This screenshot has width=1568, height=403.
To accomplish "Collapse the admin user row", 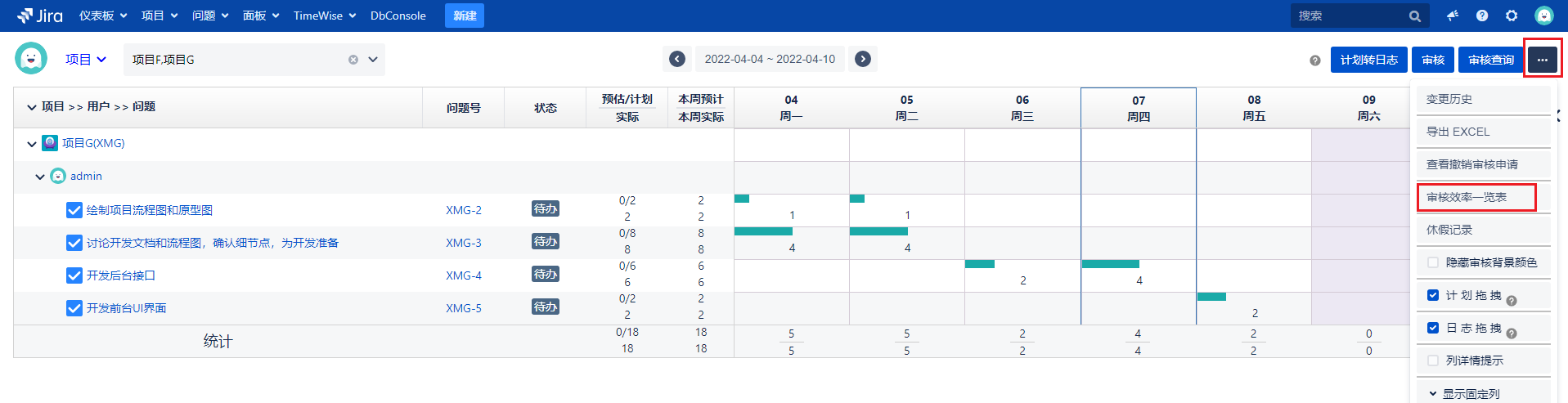I will 40,177.
